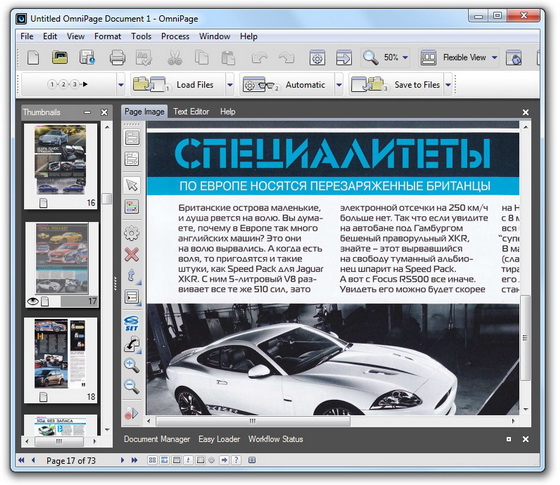Click the Load Files button

click(178, 85)
